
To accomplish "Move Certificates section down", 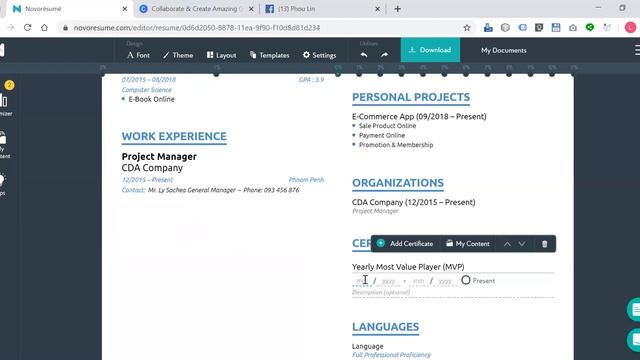I will pyautogui.click(x=522, y=244).
